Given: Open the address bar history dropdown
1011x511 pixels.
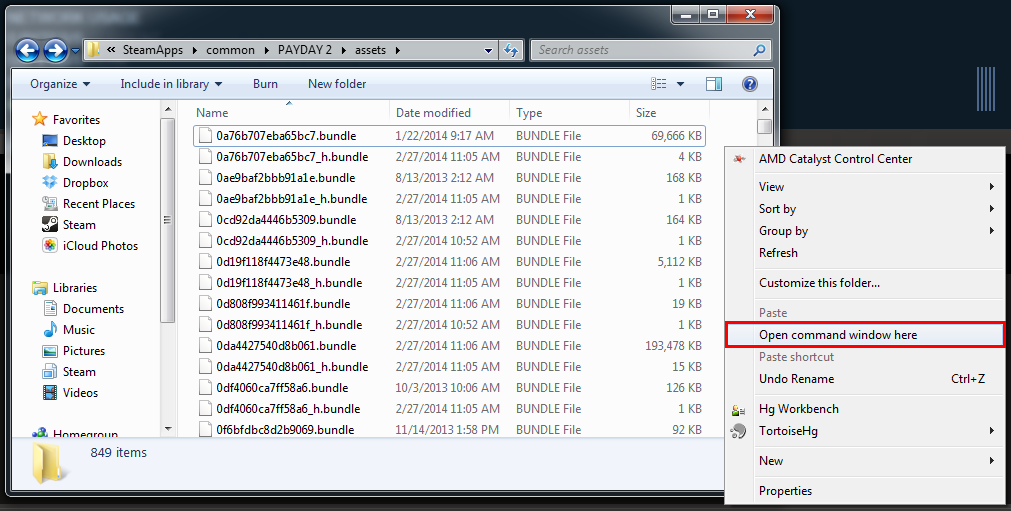Looking at the screenshot, I should (x=488, y=50).
